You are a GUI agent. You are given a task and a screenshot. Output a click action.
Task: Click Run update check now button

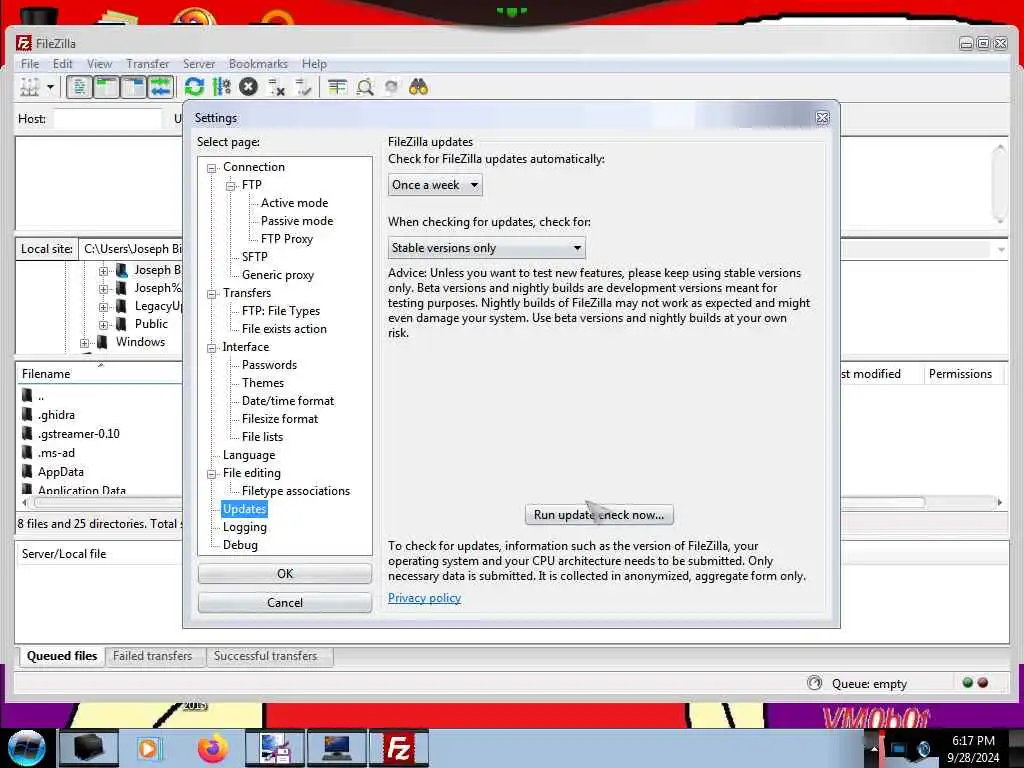pos(599,515)
